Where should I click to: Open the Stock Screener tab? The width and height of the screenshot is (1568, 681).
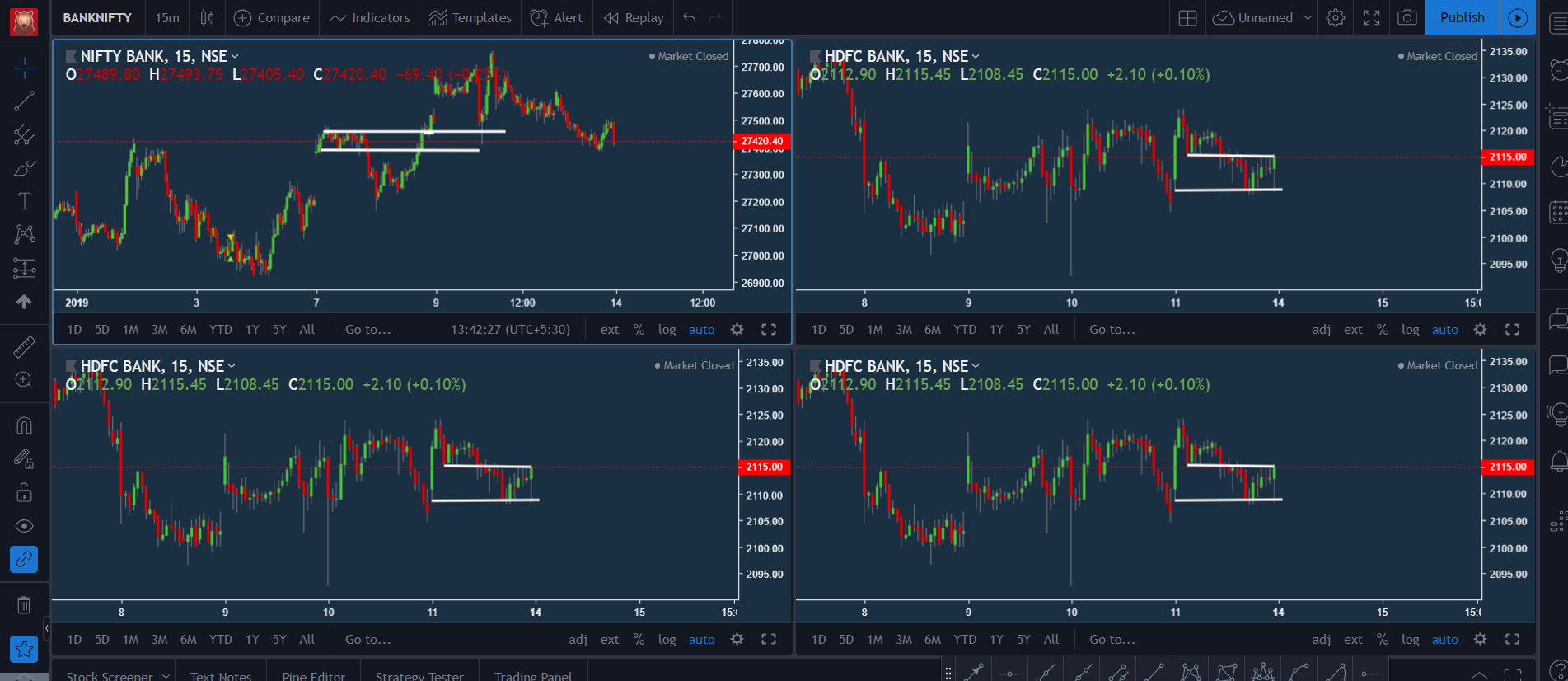[110, 675]
